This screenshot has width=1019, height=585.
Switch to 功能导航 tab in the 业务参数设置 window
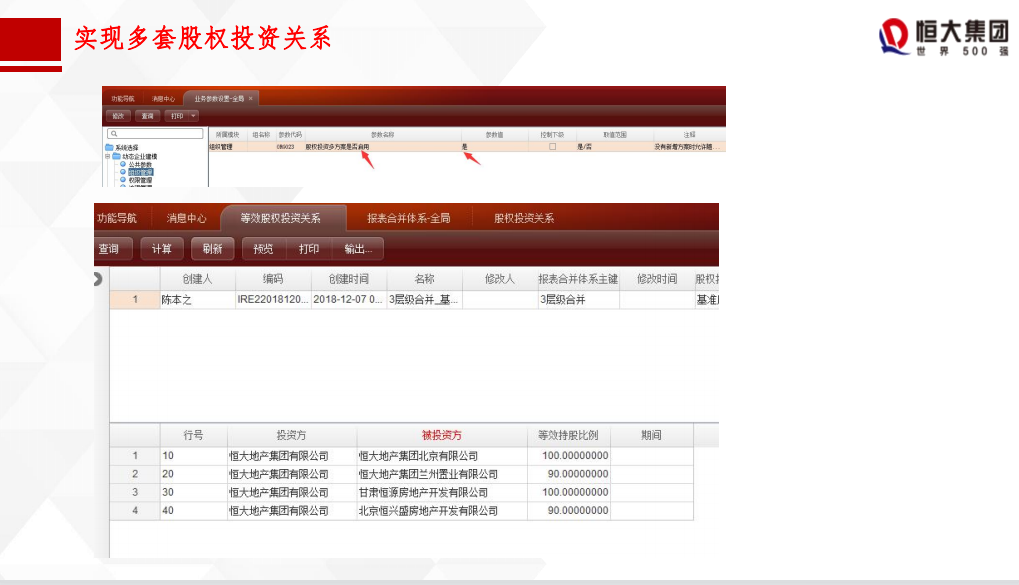[x=123, y=99]
